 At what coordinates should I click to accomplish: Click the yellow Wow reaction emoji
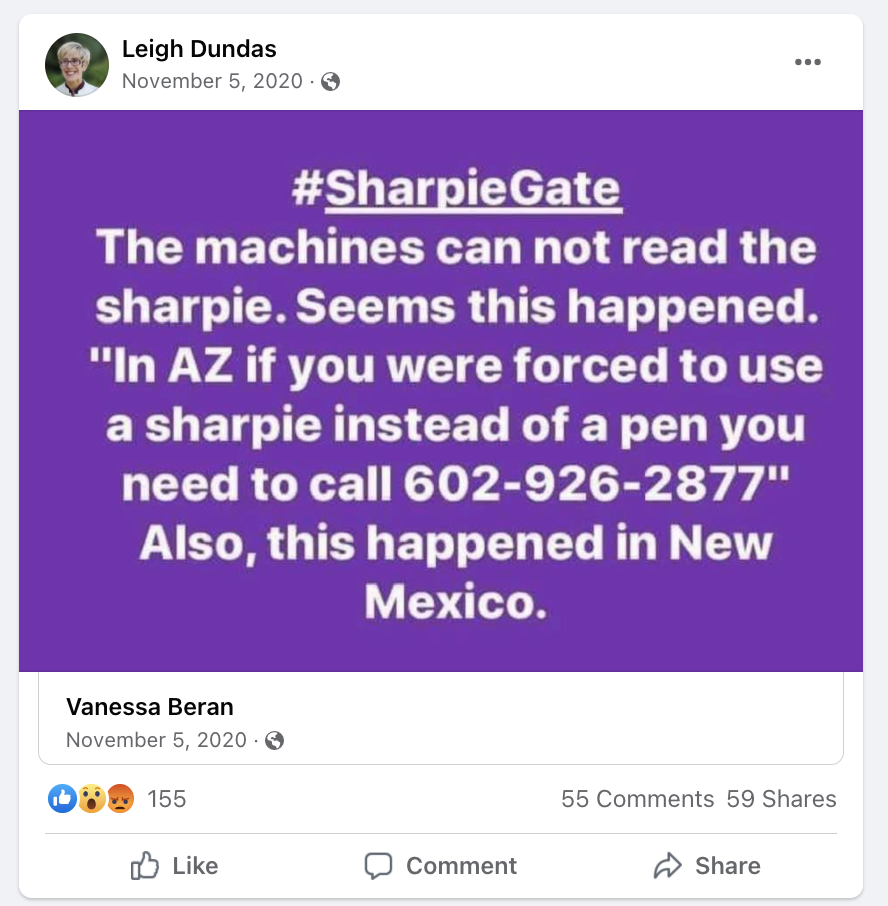click(91, 798)
